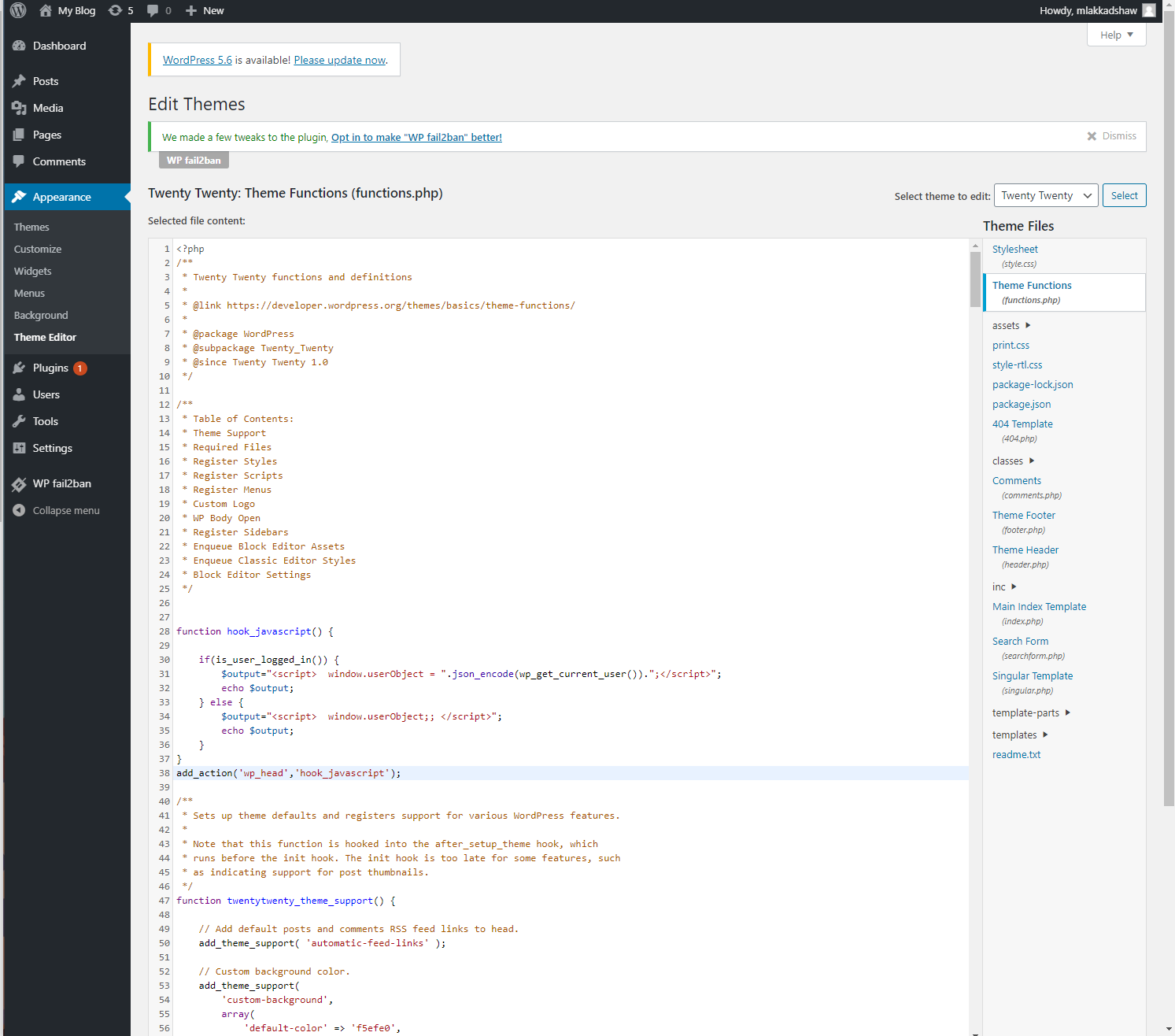
Task: Open readme.txt file
Action: [x=1016, y=754]
